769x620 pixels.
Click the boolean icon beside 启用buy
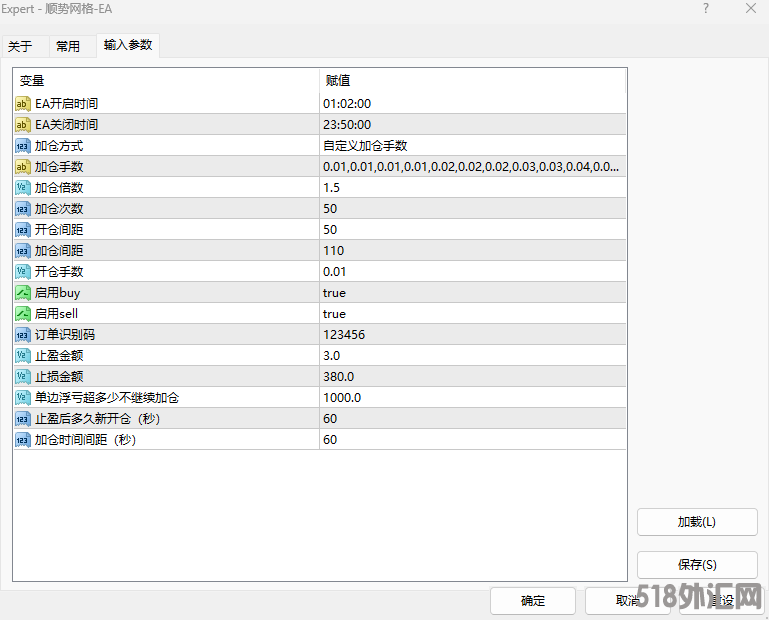(23, 293)
